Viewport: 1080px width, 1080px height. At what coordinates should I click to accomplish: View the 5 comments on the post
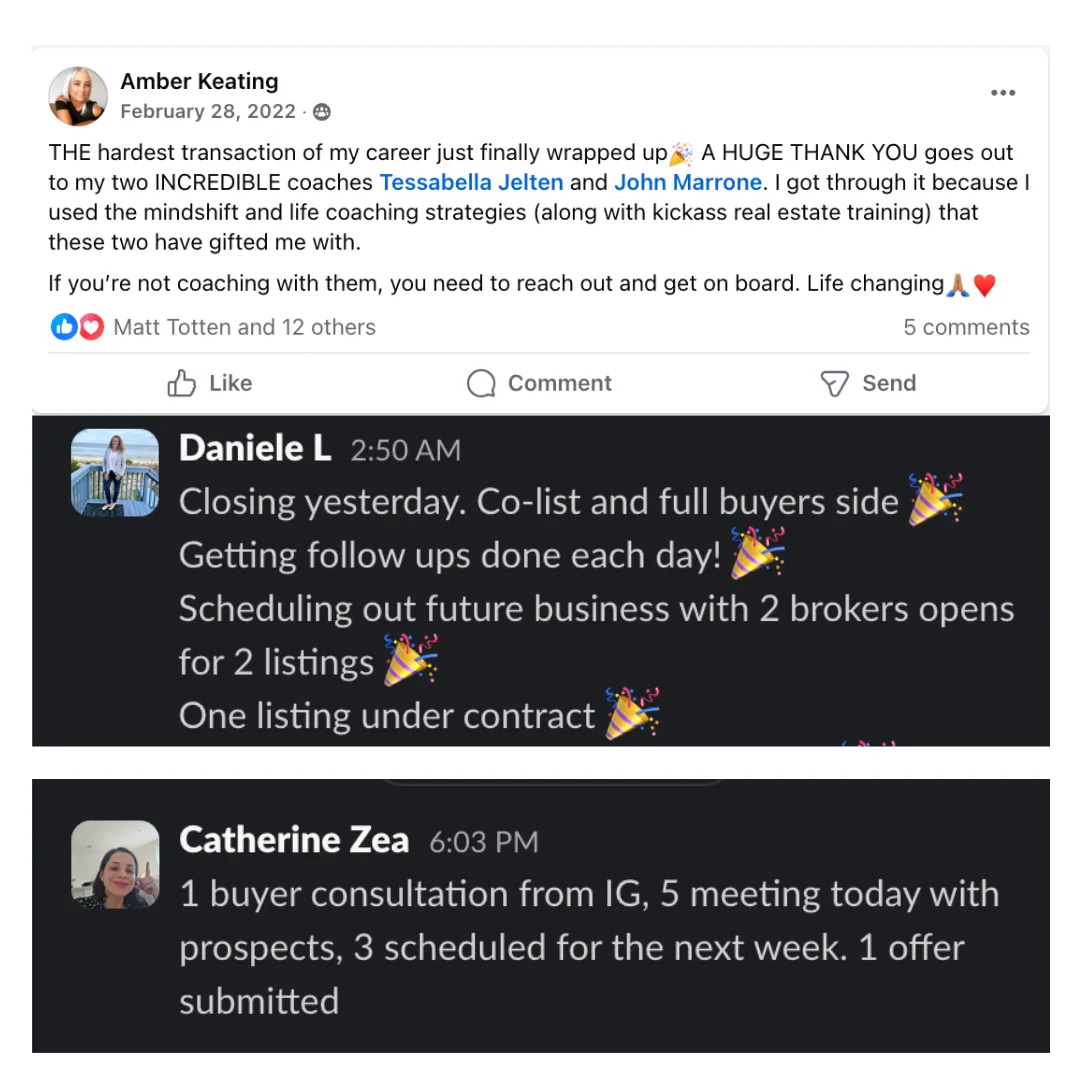point(966,327)
